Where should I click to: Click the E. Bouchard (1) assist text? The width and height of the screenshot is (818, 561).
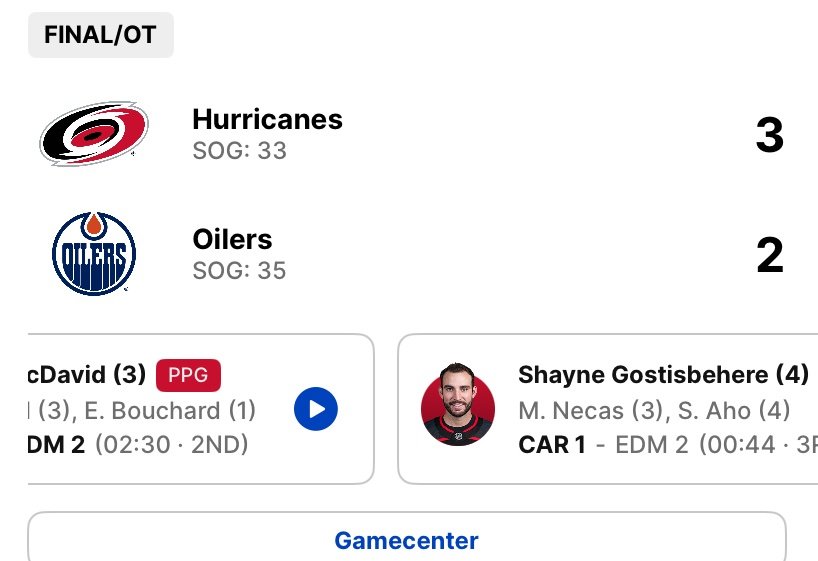[170, 411]
